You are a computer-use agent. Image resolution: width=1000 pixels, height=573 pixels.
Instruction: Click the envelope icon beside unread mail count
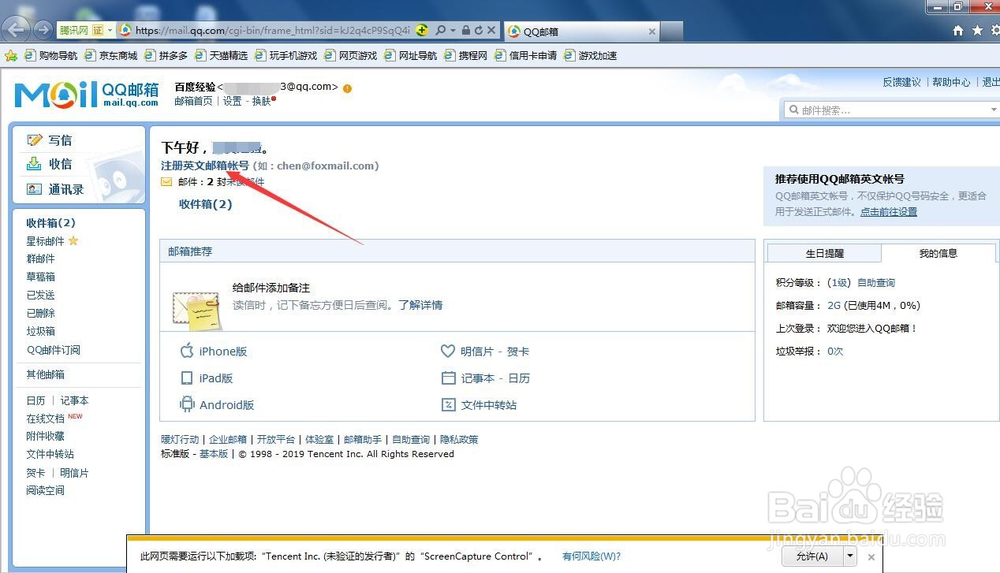point(166,182)
